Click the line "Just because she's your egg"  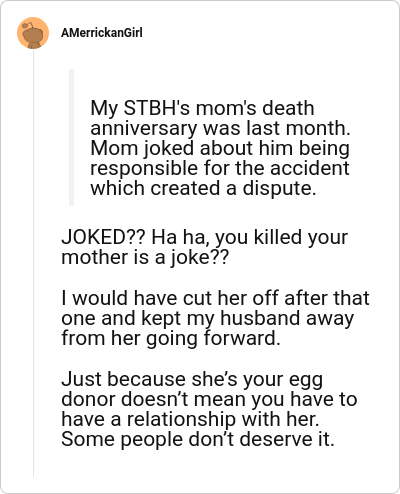point(192,380)
